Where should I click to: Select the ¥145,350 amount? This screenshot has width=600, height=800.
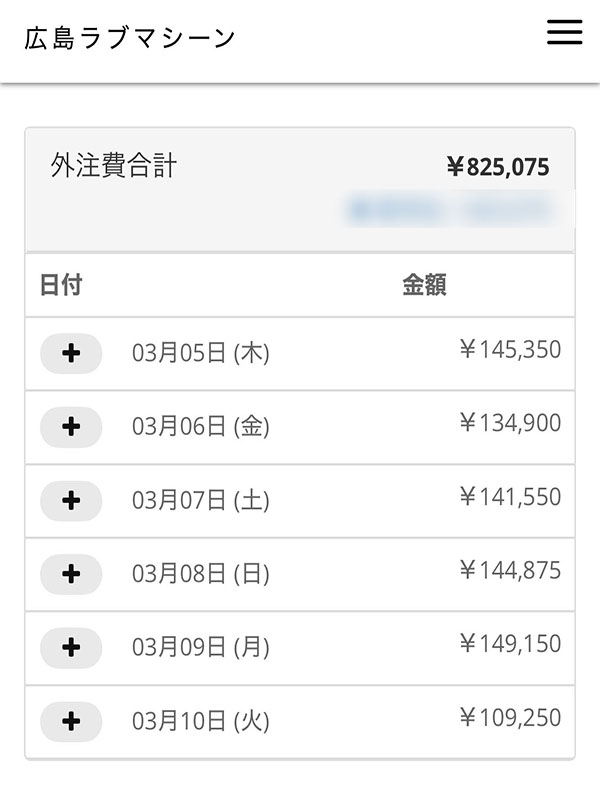510,350
